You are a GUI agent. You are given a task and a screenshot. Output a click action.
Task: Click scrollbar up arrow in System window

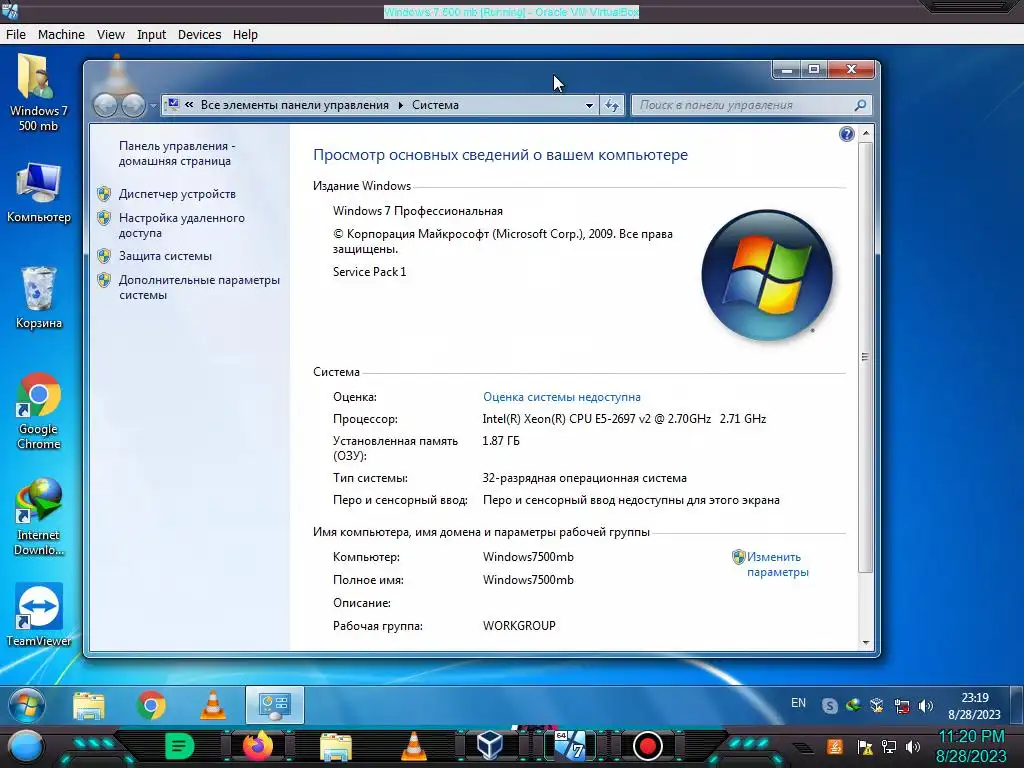pyautogui.click(x=866, y=133)
